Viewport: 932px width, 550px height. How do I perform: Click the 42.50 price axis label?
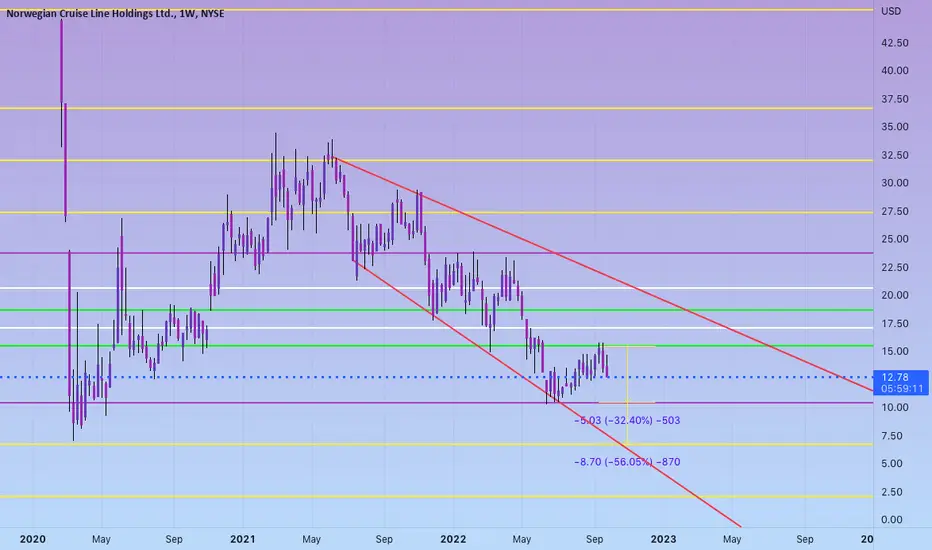click(x=895, y=43)
